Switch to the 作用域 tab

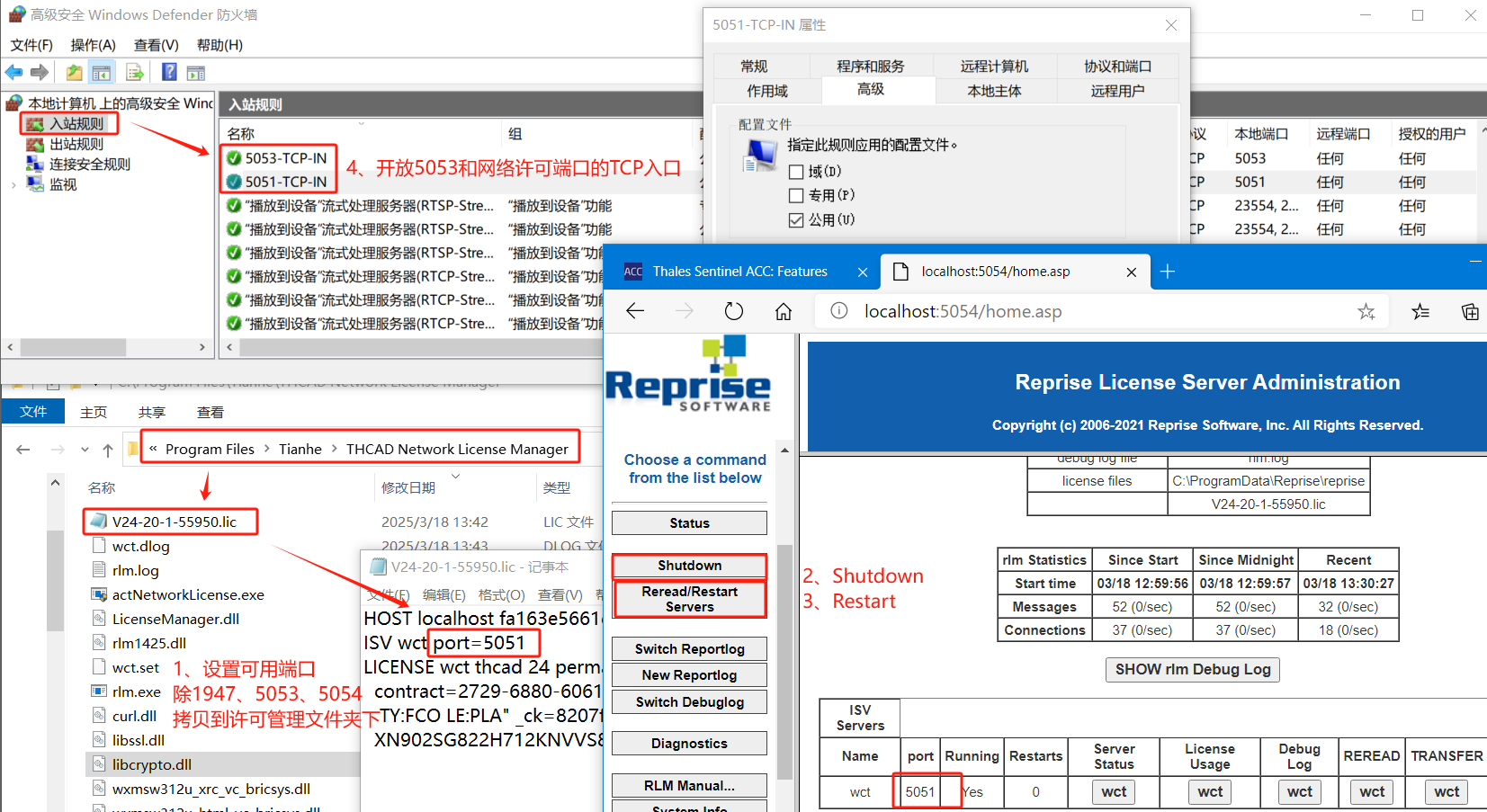pos(767,91)
